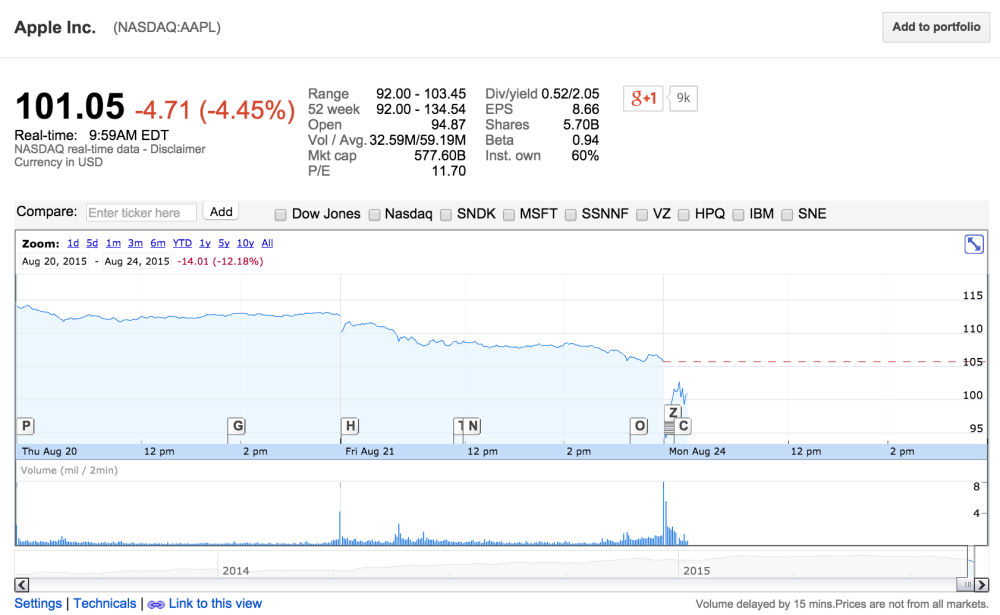
Task: Select news marker H flag
Action: click(350, 426)
